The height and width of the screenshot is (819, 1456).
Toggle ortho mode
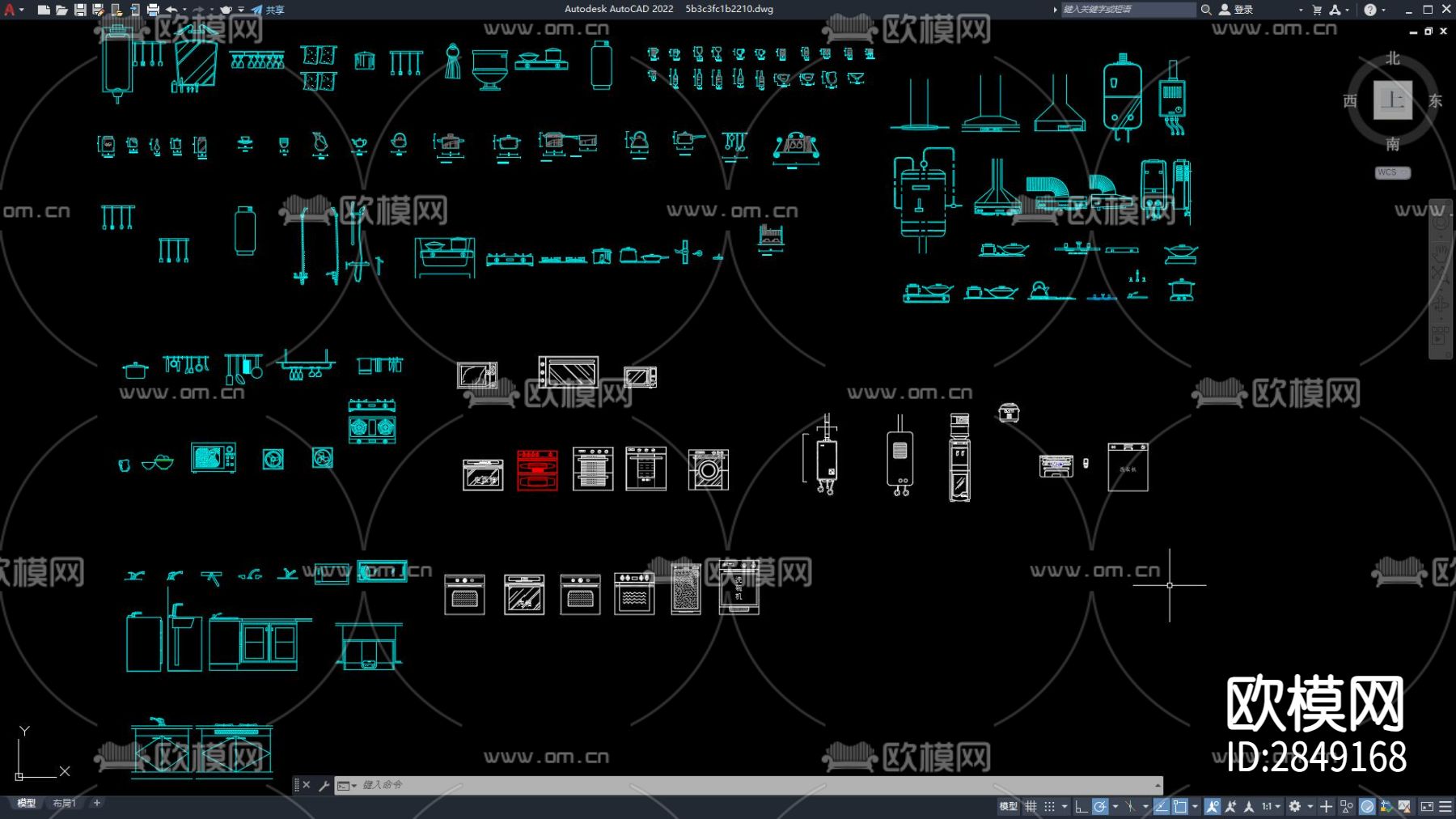point(1081,807)
